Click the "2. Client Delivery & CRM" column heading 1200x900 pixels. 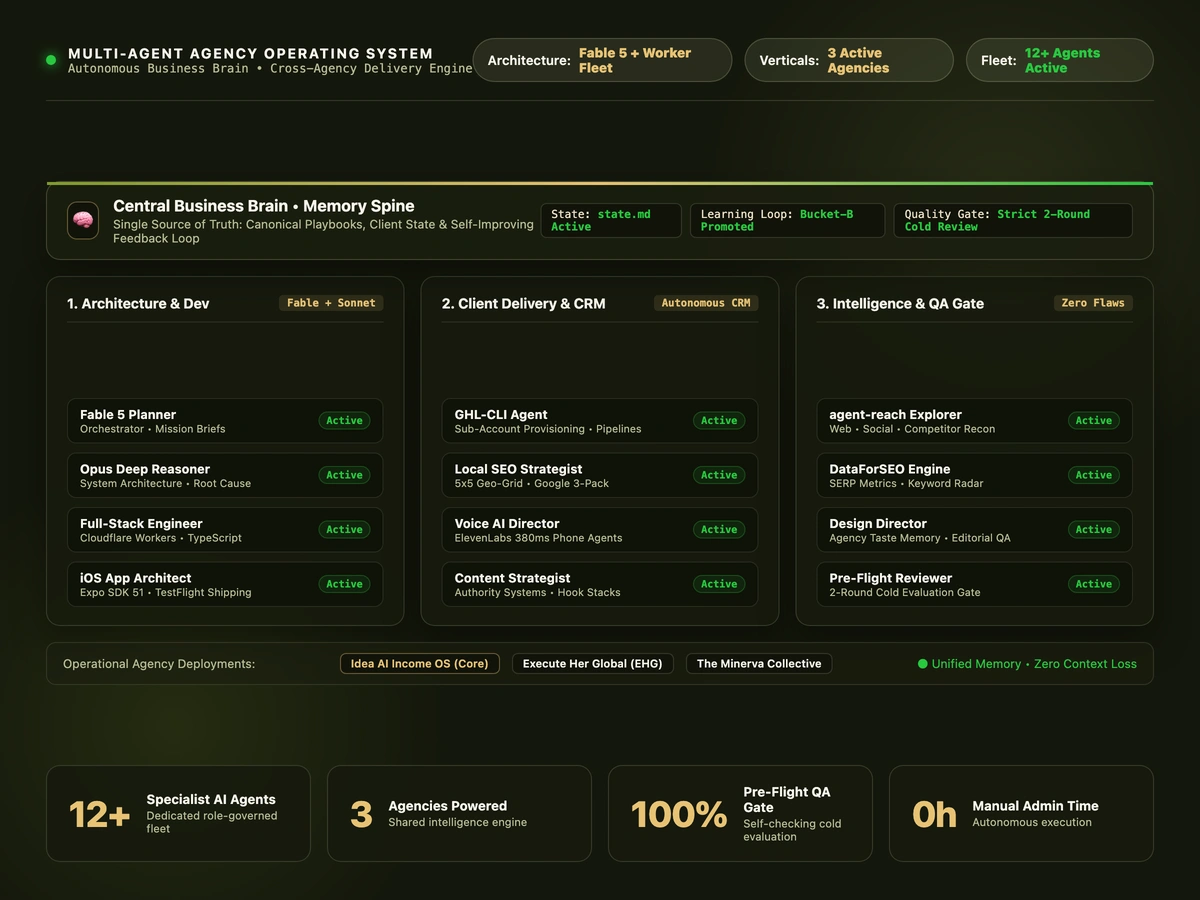(524, 304)
